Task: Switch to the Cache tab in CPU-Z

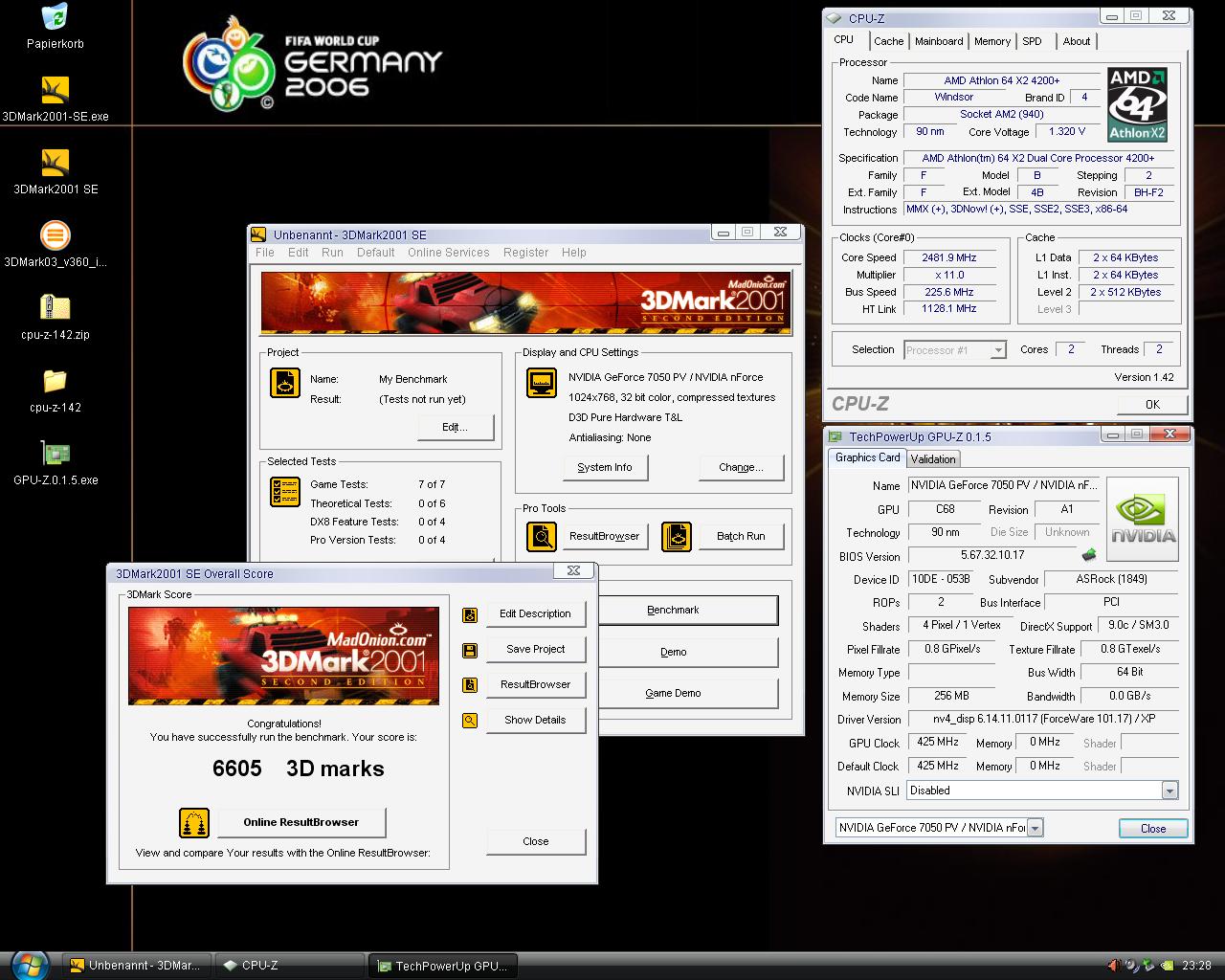Action: pos(888,41)
